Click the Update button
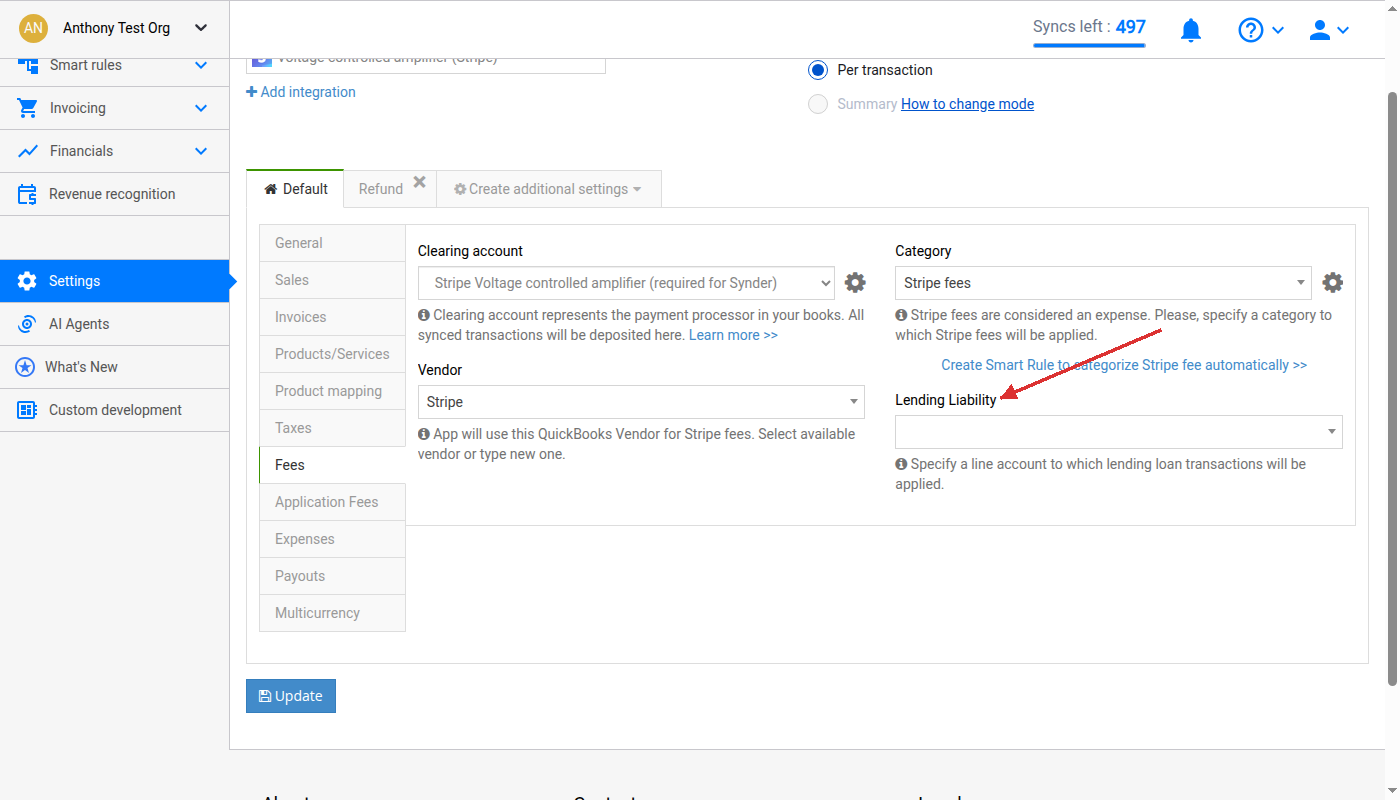The height and width of the screenshot is (800, 1400). click(x=291, y=696)
